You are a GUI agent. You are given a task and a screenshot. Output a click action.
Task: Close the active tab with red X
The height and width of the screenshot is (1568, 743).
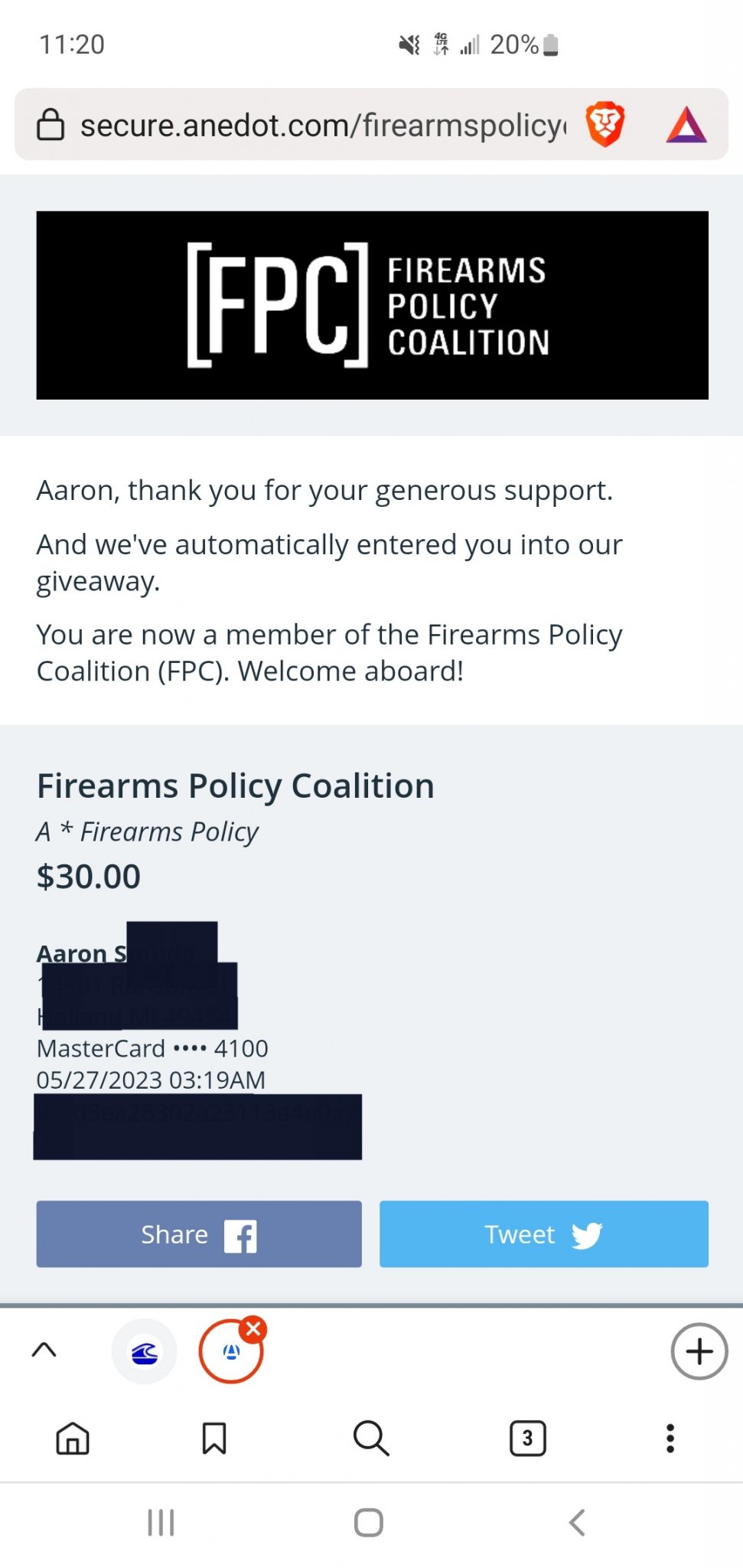[254, 1329]
